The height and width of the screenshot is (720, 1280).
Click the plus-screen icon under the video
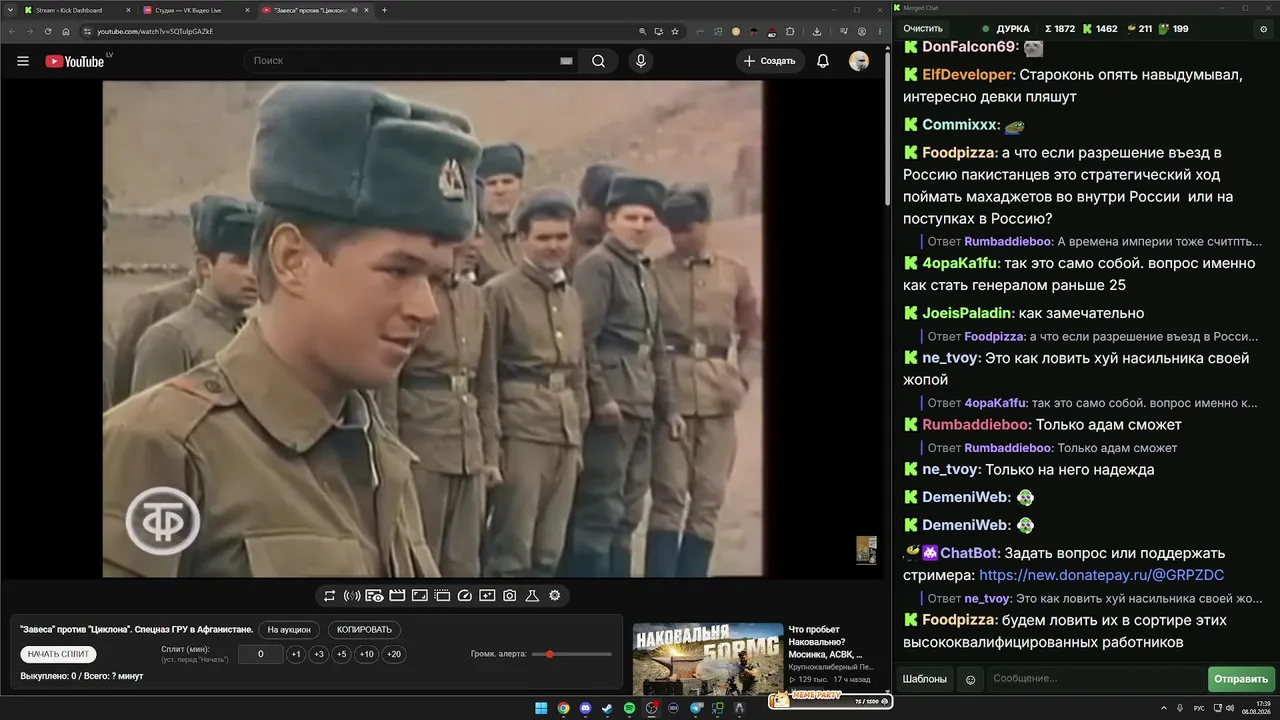(487, 596)
